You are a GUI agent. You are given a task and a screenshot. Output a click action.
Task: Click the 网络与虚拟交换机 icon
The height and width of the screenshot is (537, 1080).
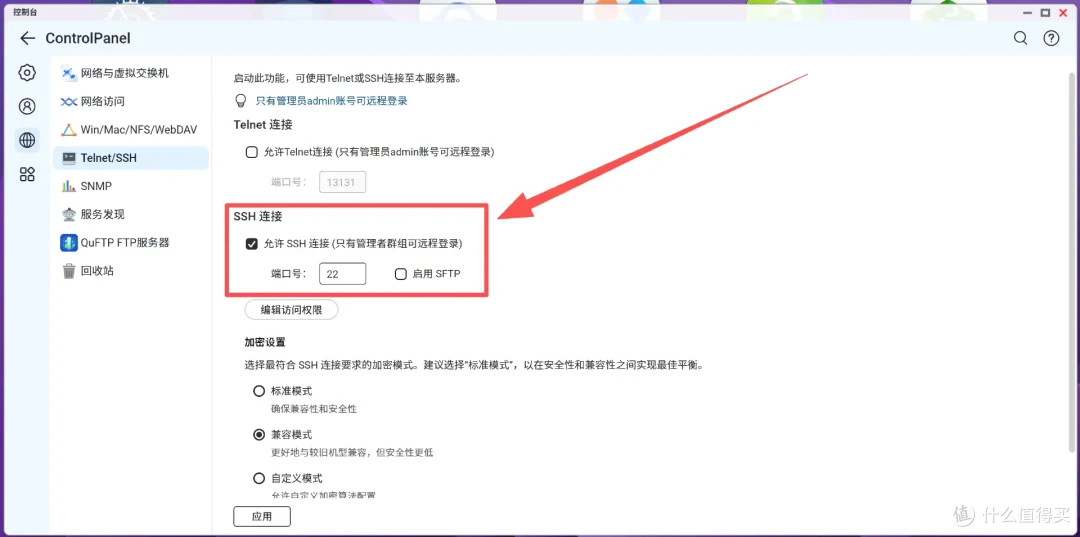click(69, 73)
